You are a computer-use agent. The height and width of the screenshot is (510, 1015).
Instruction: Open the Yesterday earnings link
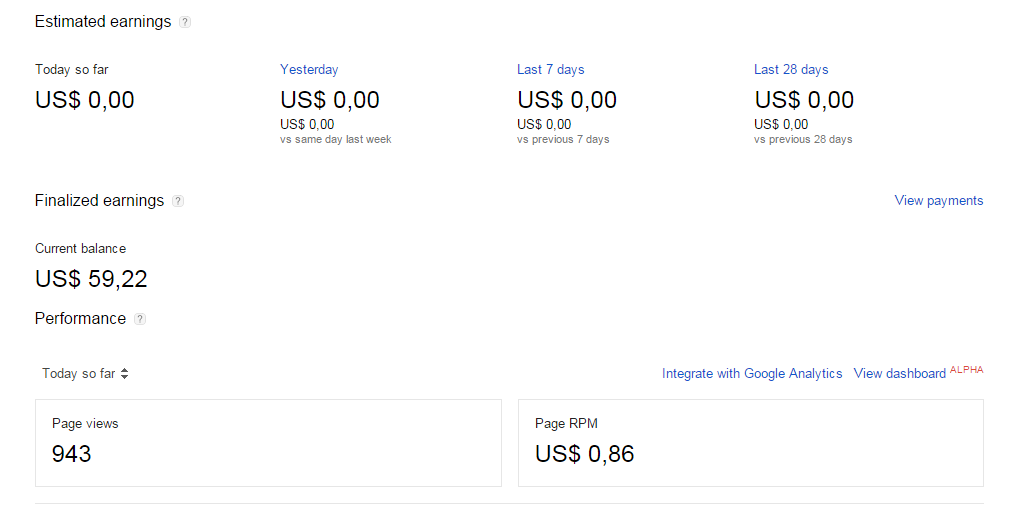pos(309,69)
